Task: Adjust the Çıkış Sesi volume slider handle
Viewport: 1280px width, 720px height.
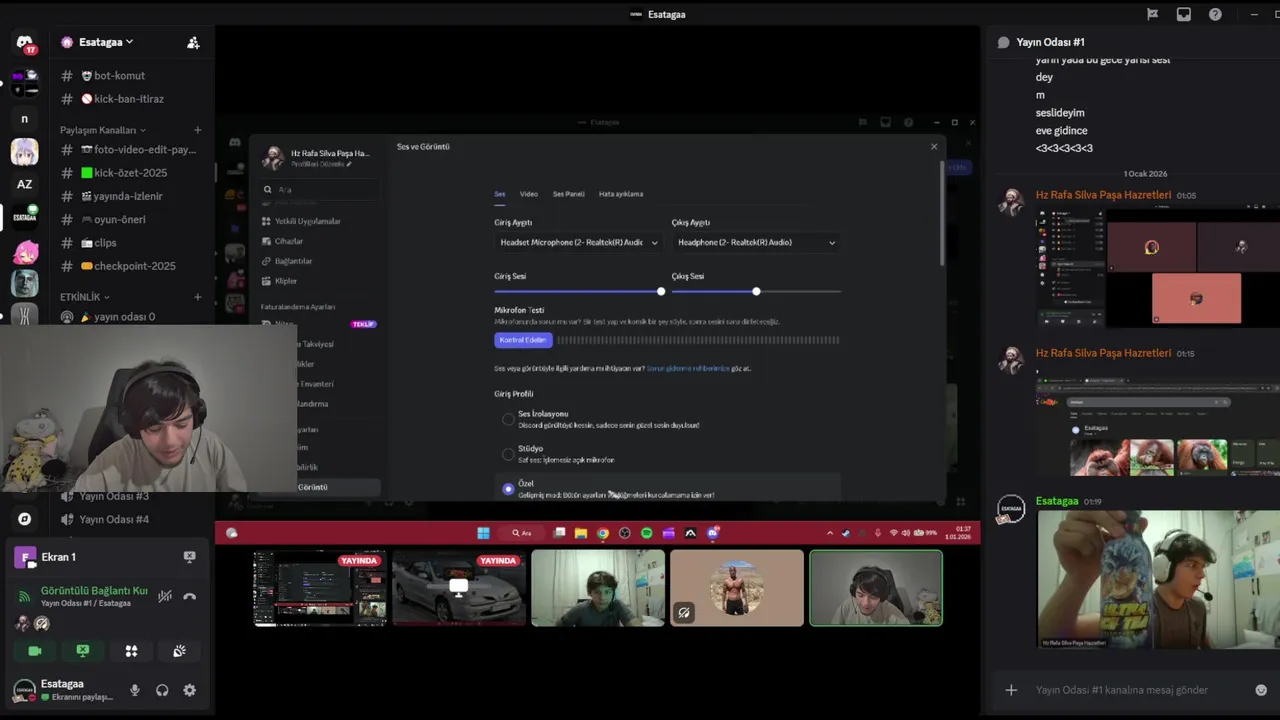Action: point(756,291)
